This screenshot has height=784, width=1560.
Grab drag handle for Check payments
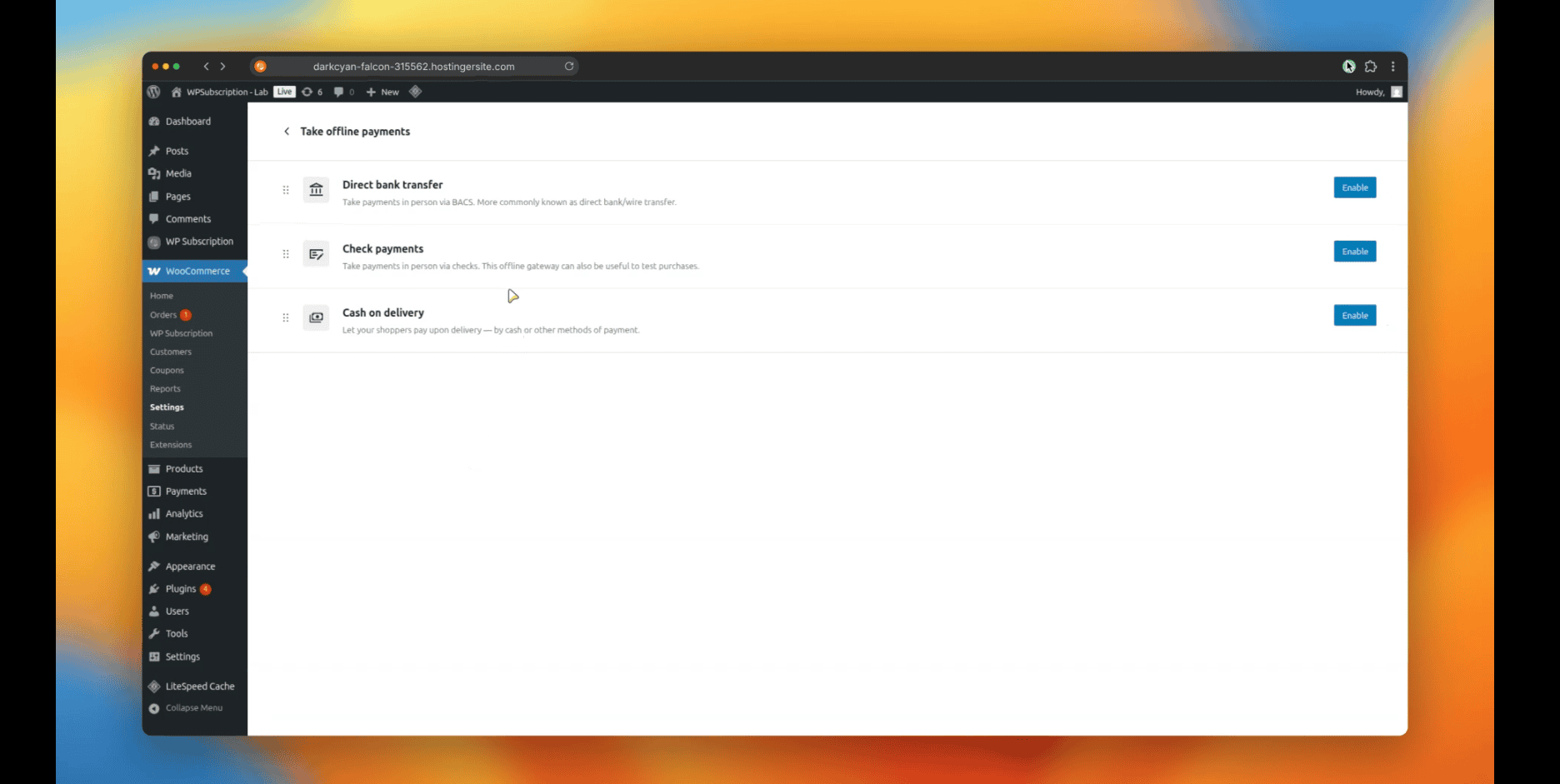pos(286,254)
